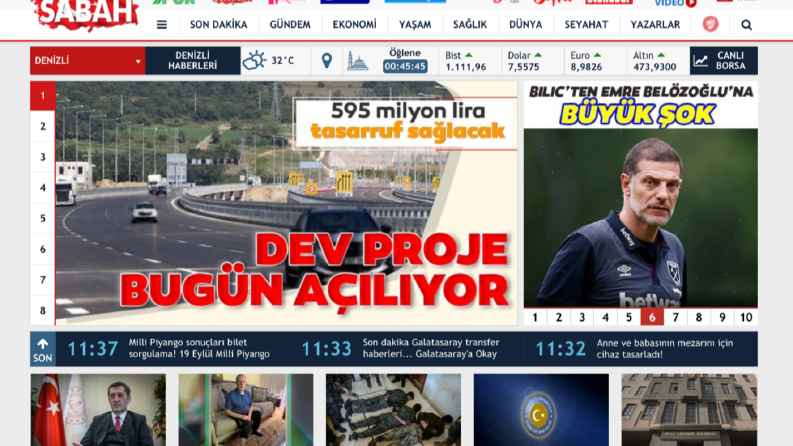Image resolution: width=793 pixels, height=446 pixels.
Task: Select sports slide 8
Action: click(698, 317)
